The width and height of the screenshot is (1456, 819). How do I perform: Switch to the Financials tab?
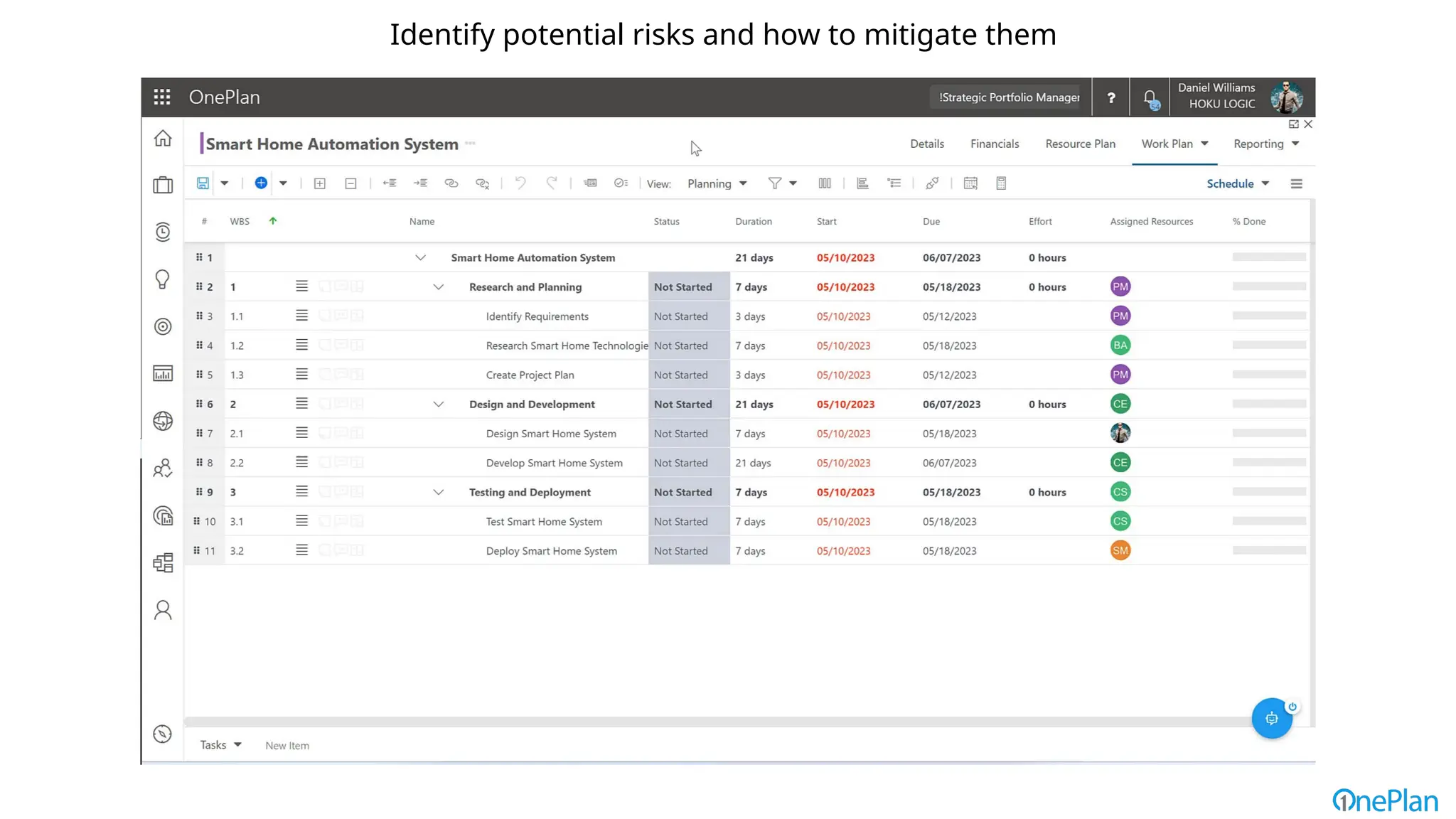(995, 144)
